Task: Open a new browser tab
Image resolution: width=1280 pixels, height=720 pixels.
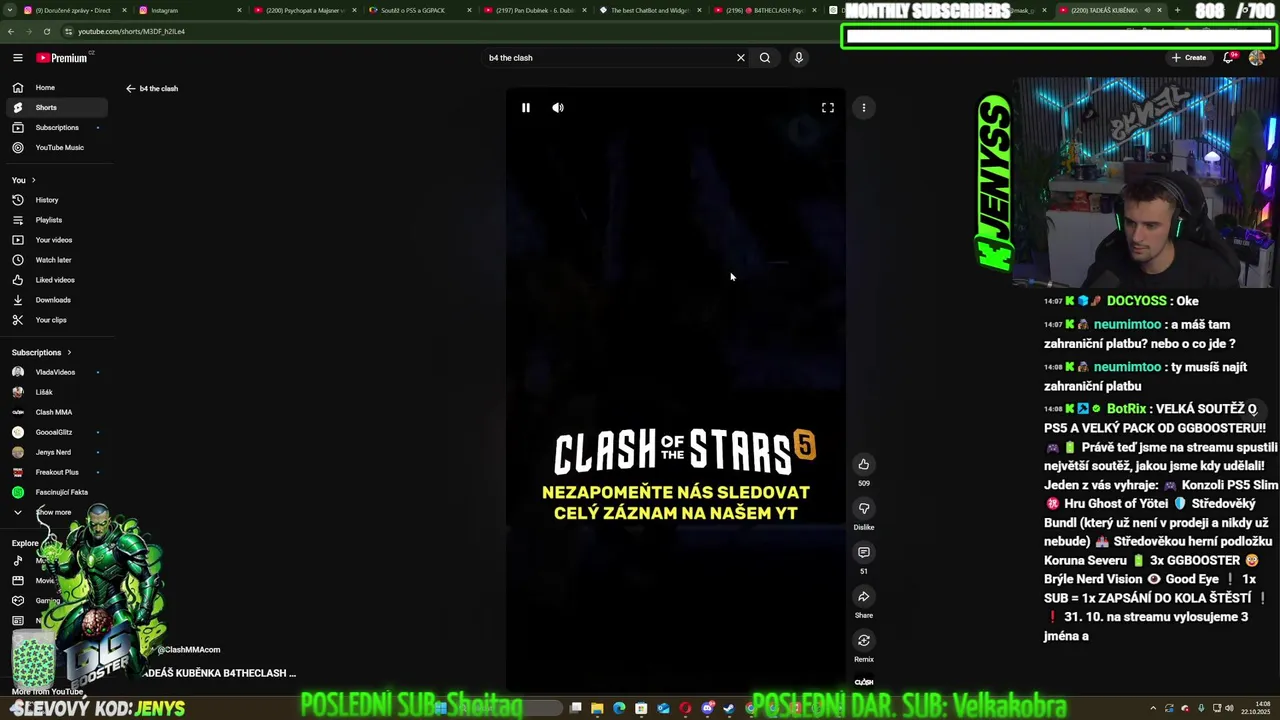Action: (x=1177, y=10)
